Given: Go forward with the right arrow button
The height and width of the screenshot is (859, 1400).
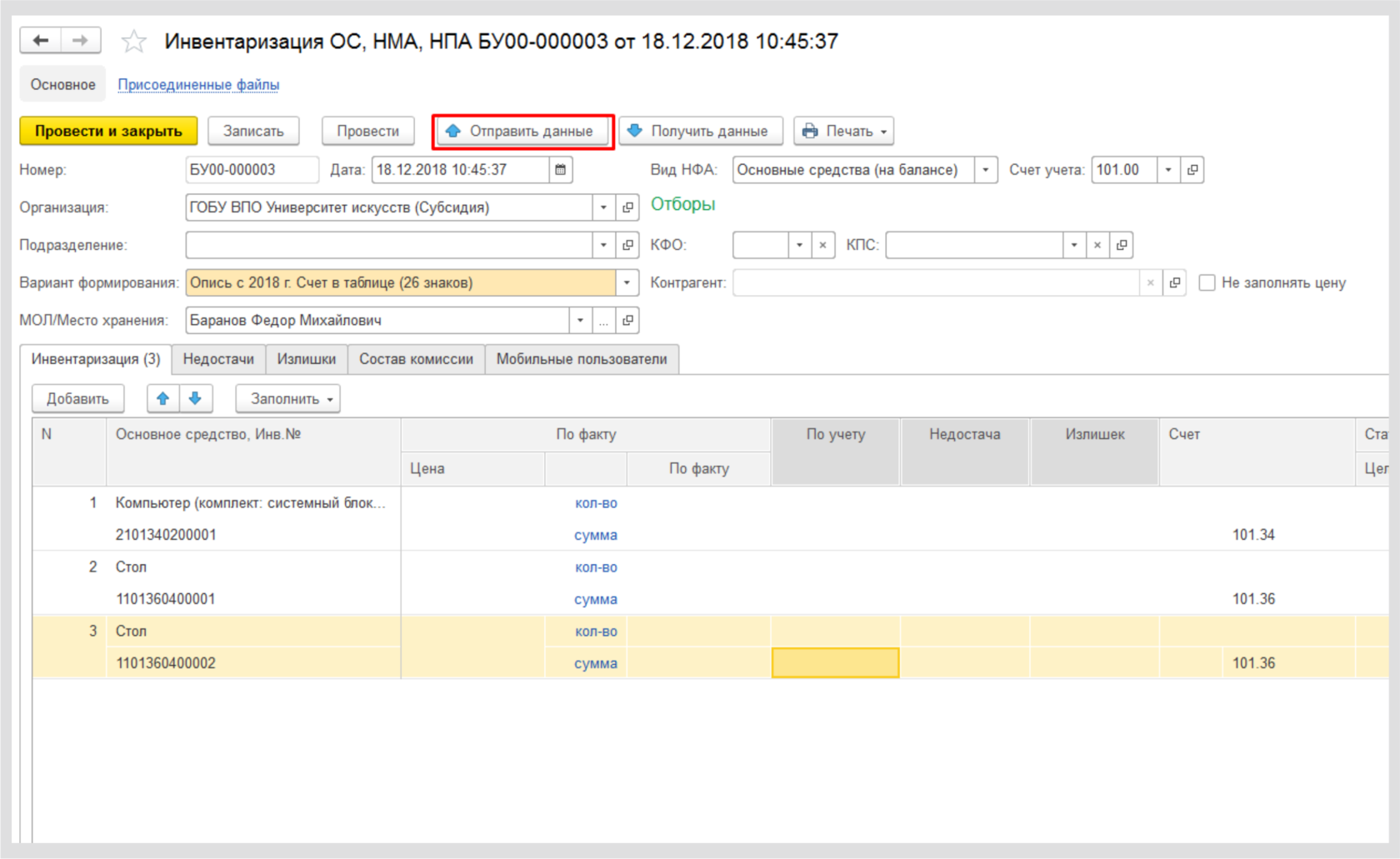Looking at the screenshot, I should point(81,40).
